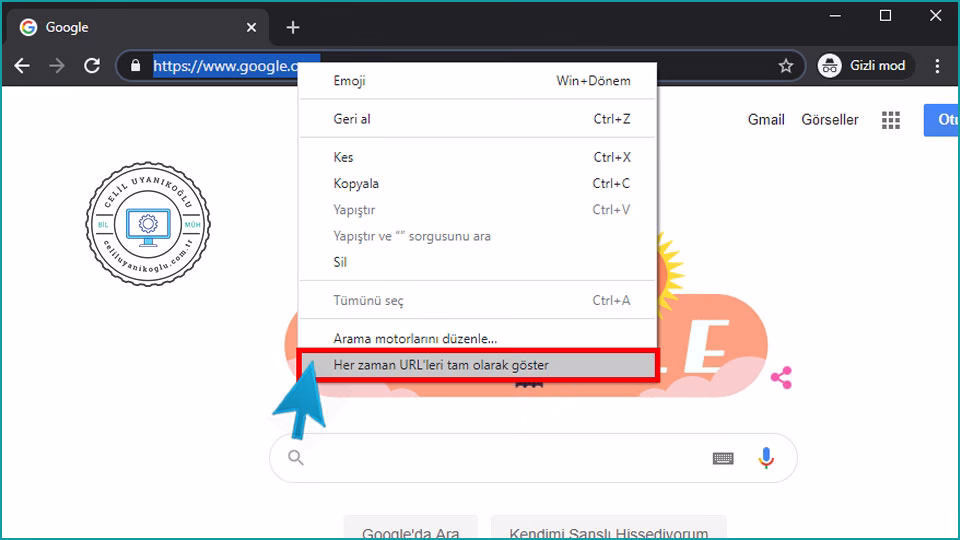Choose Geri al from the context menu
The height and width of the screenshot is (540, 960).
coord(477,119)
